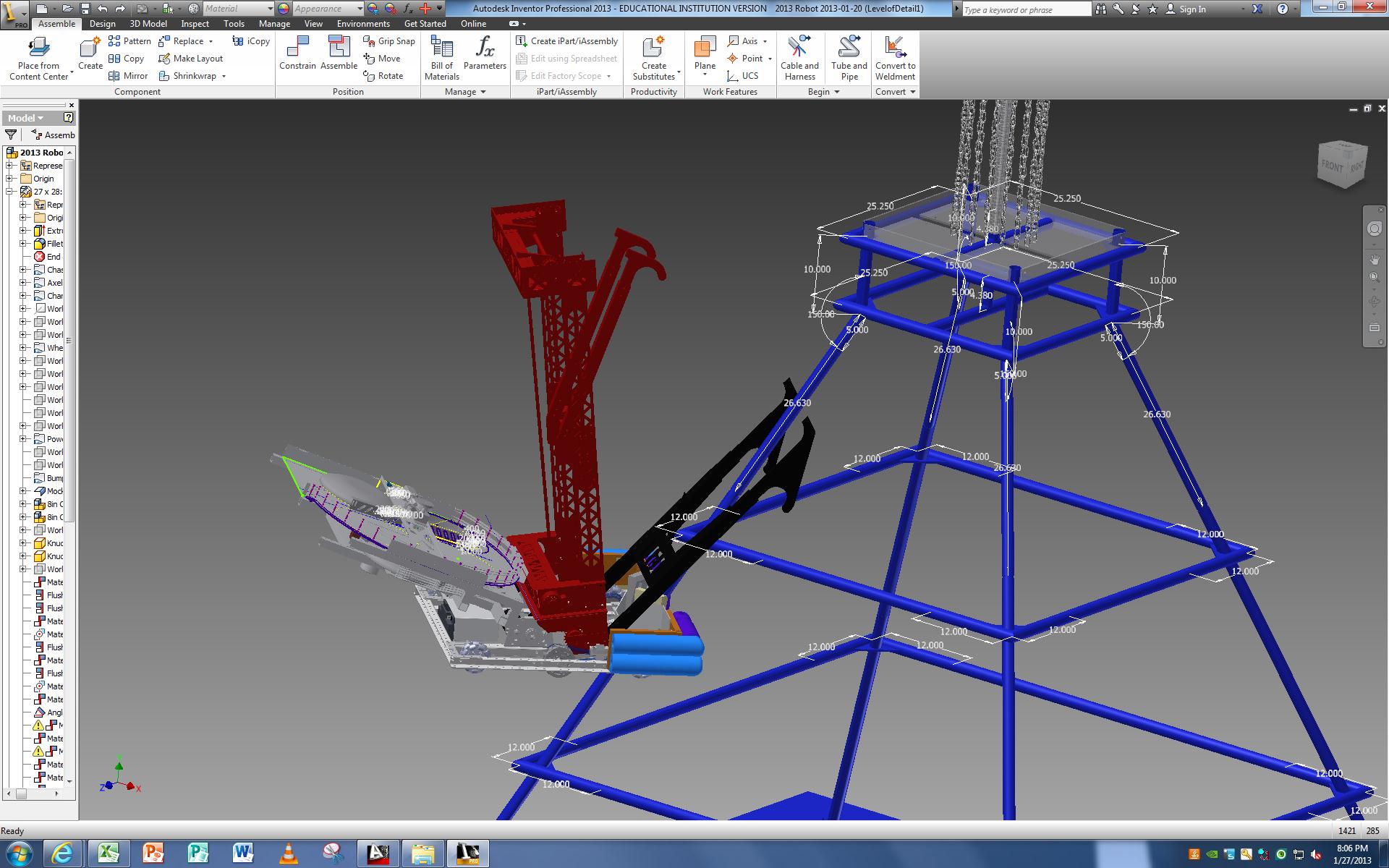
Task: Click Create Substitutes
Action: click(654, 58)
